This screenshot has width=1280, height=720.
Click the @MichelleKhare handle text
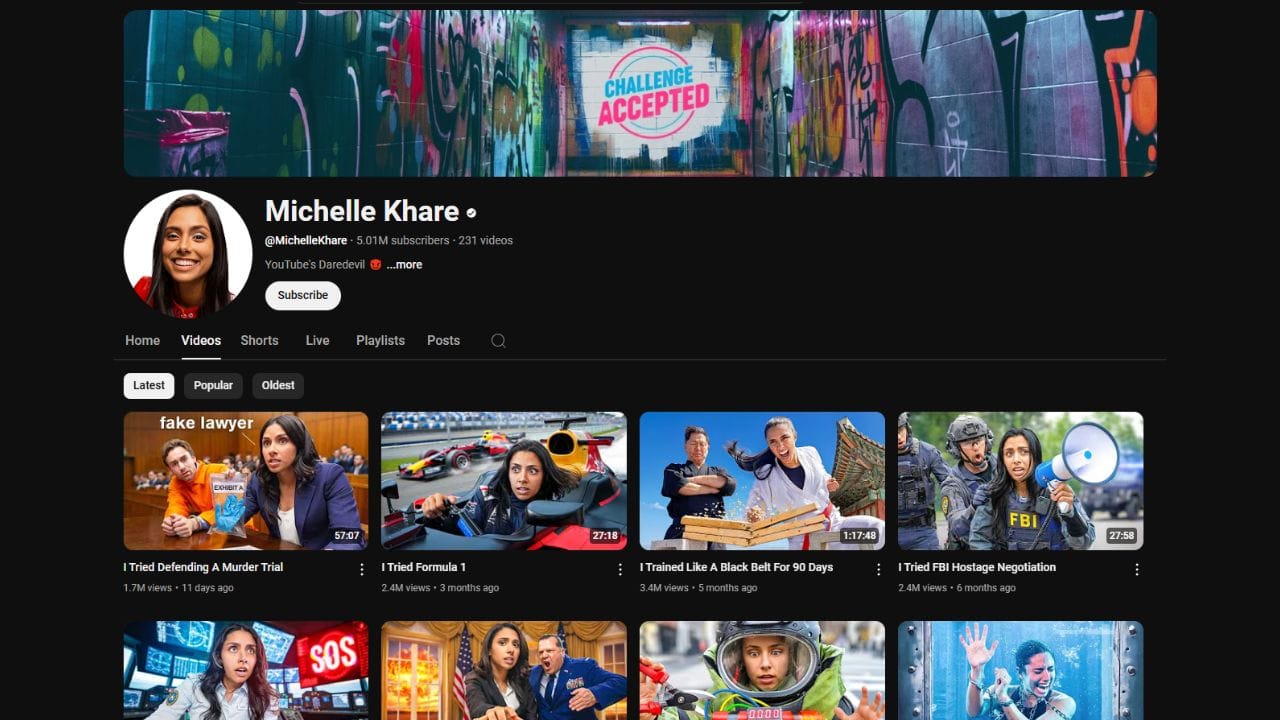[306, 241]
